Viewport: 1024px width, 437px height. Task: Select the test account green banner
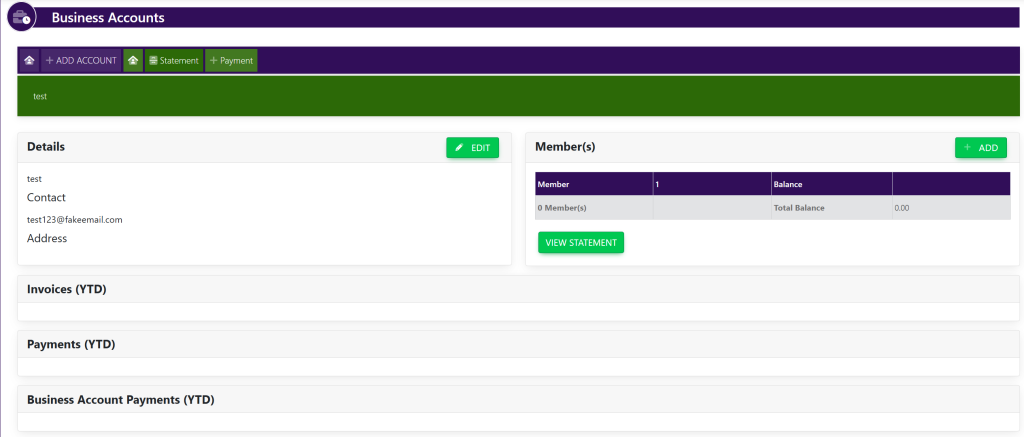tap(518, 96)
